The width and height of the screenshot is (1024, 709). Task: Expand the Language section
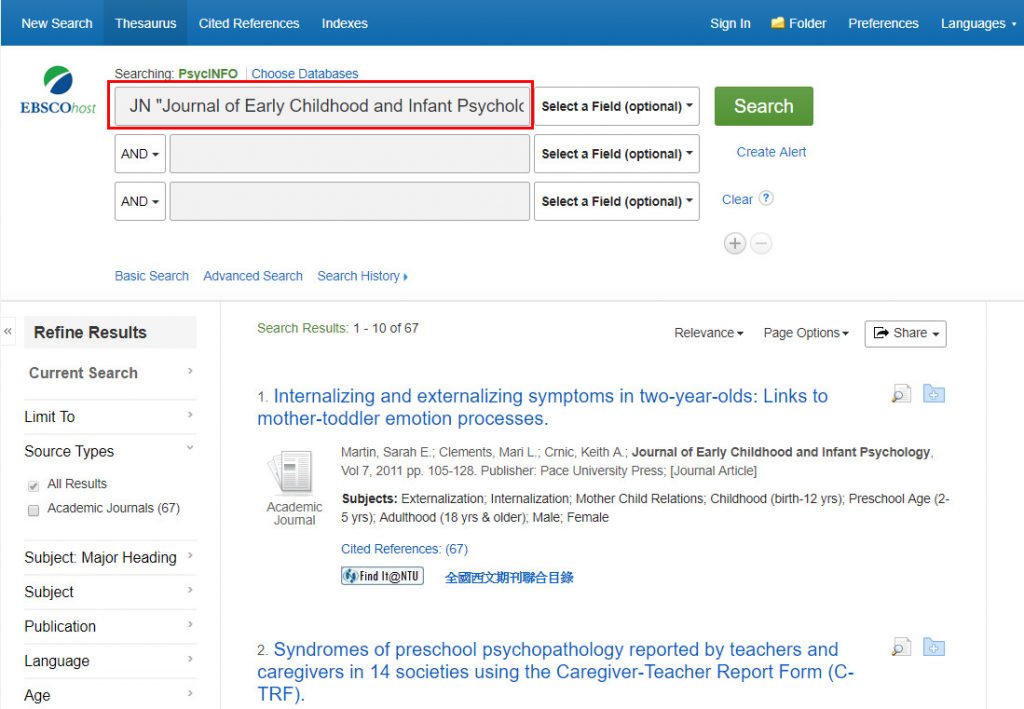tap(110, 661)
